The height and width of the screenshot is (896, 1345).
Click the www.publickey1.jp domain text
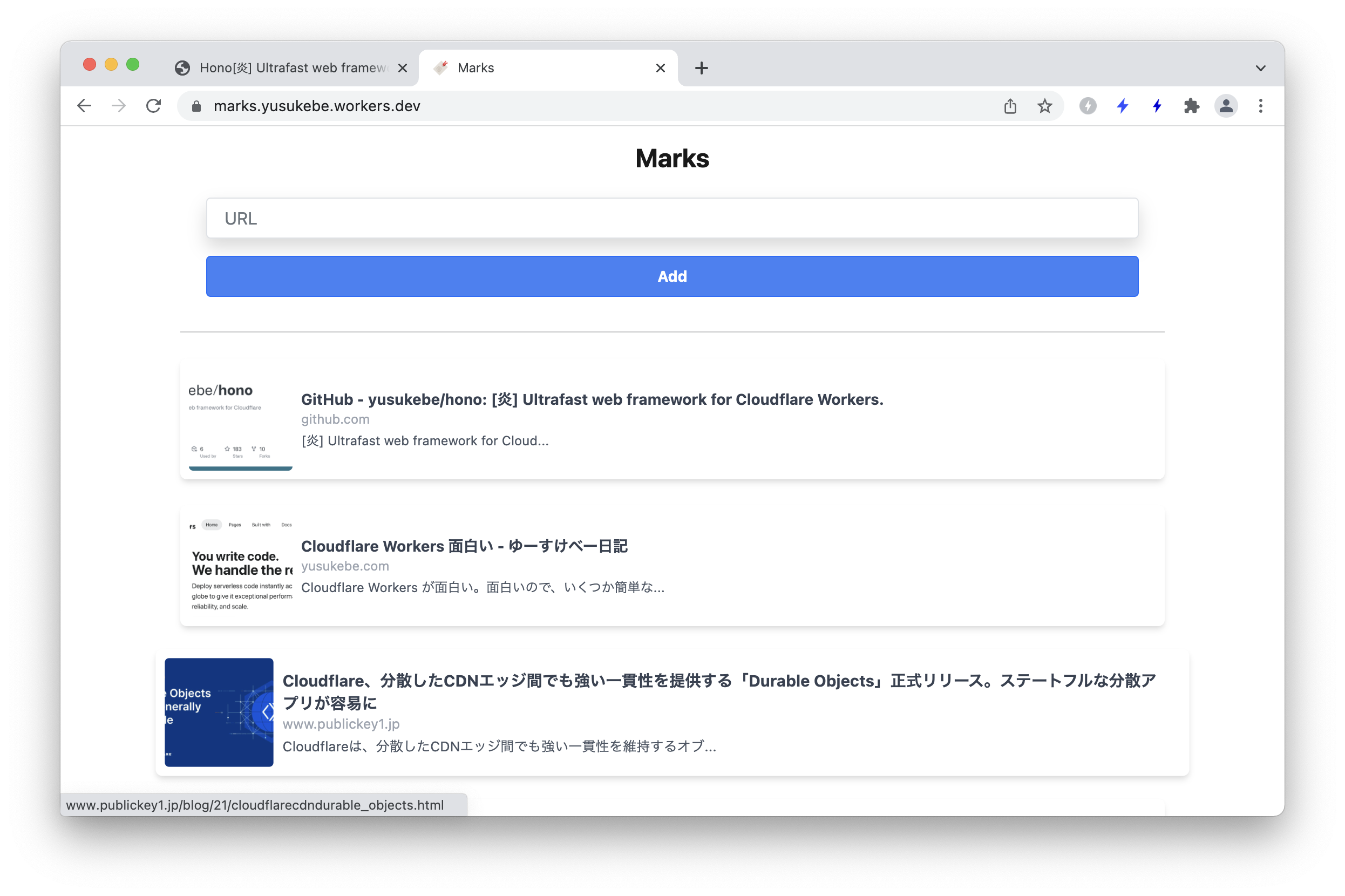[x=341, y=724]
